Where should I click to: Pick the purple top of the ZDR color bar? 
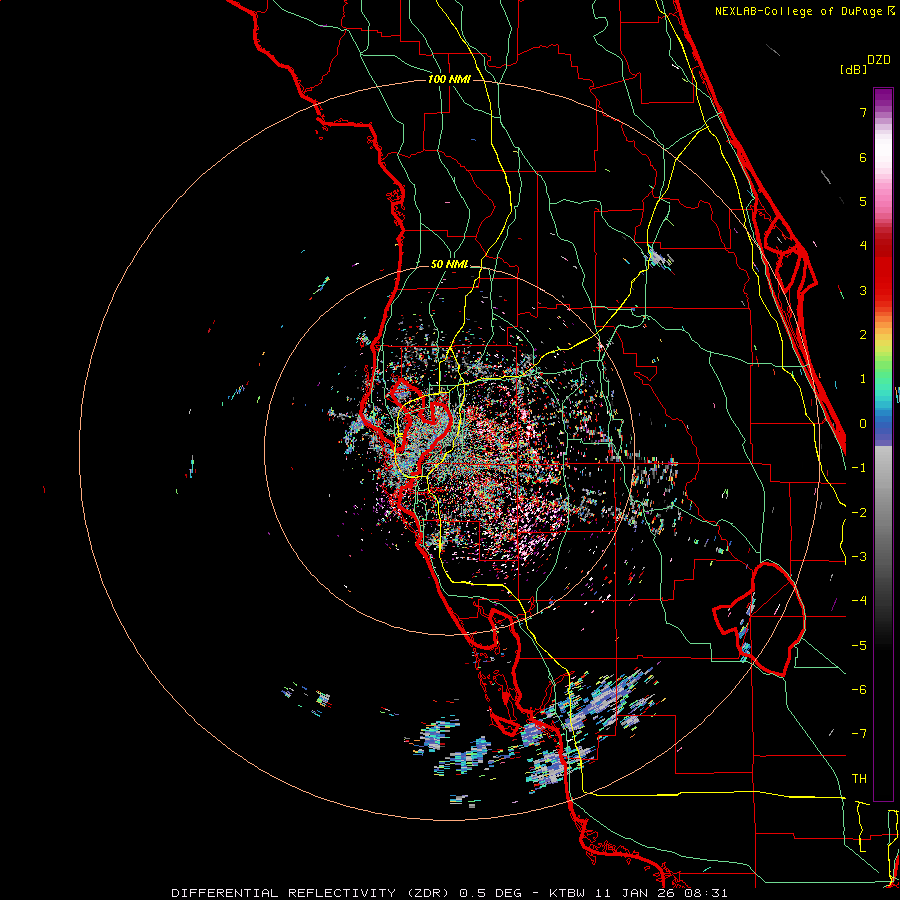tap(883, 95)
